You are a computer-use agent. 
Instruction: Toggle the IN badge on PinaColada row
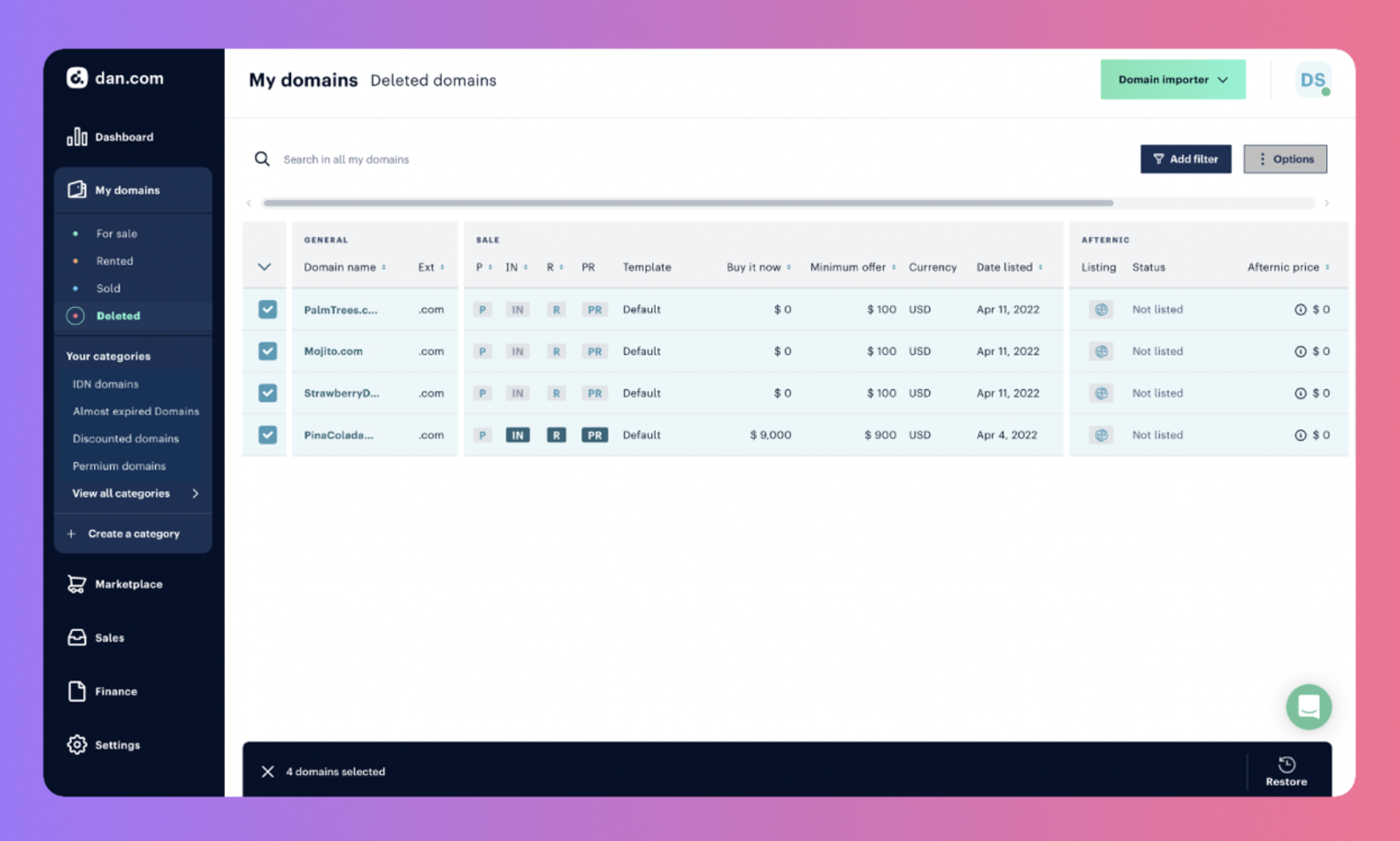[518, 435]
